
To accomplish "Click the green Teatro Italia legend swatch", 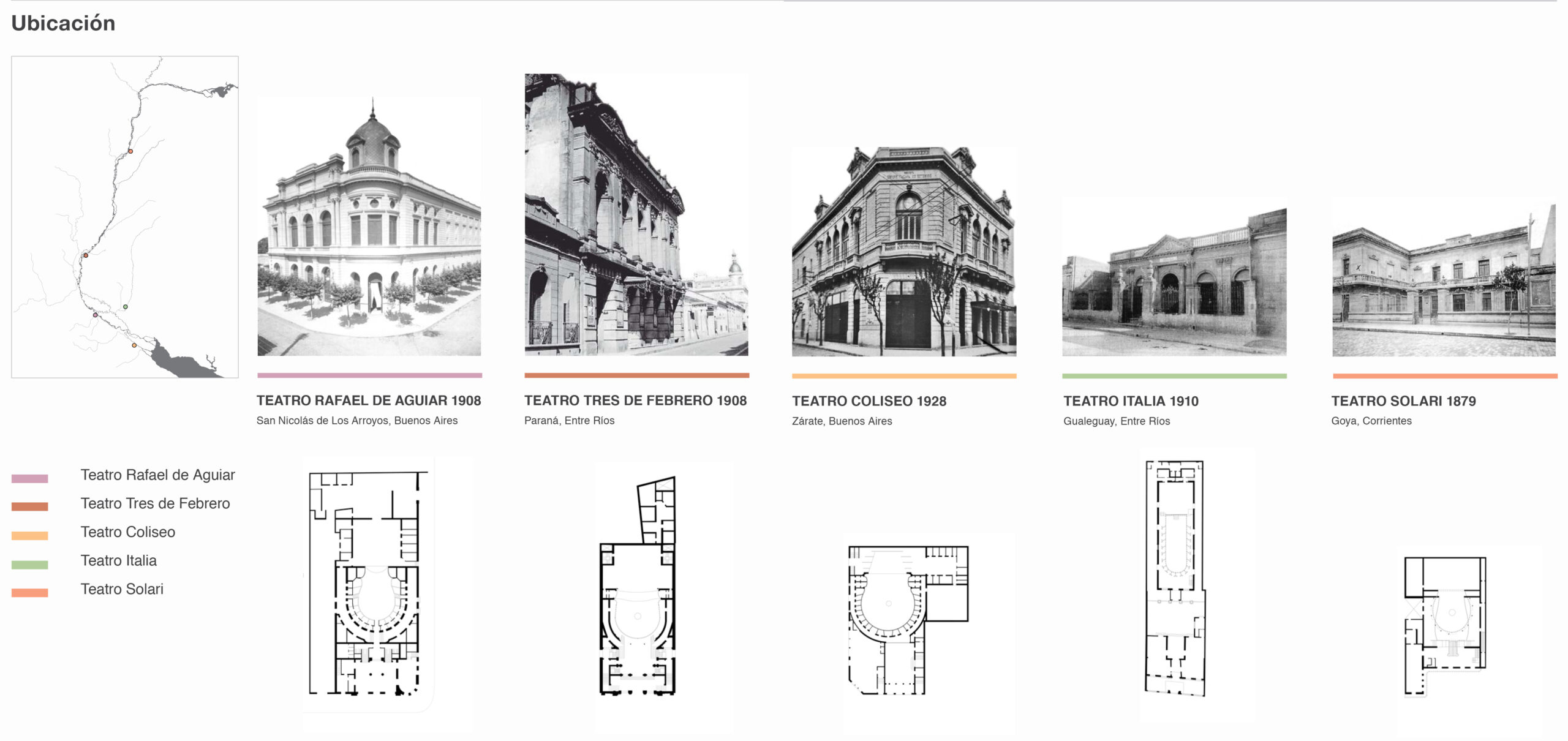I will 29,565.
